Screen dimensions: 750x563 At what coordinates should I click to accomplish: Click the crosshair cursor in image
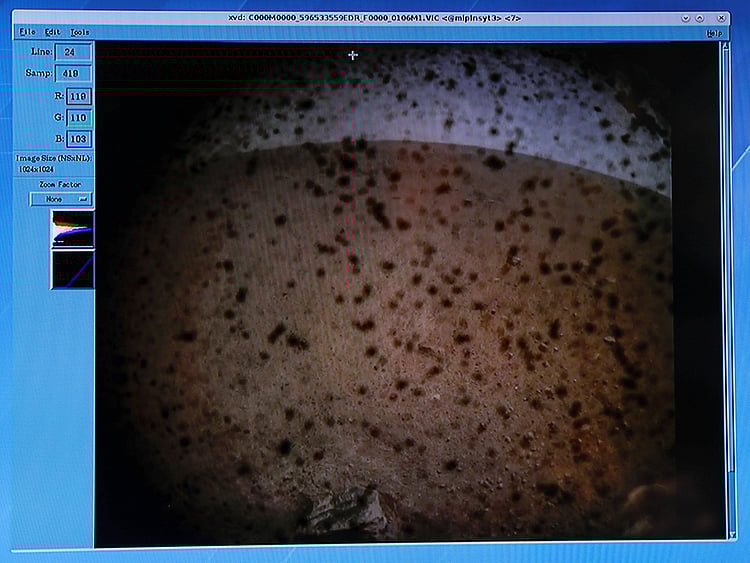[352, 56]
